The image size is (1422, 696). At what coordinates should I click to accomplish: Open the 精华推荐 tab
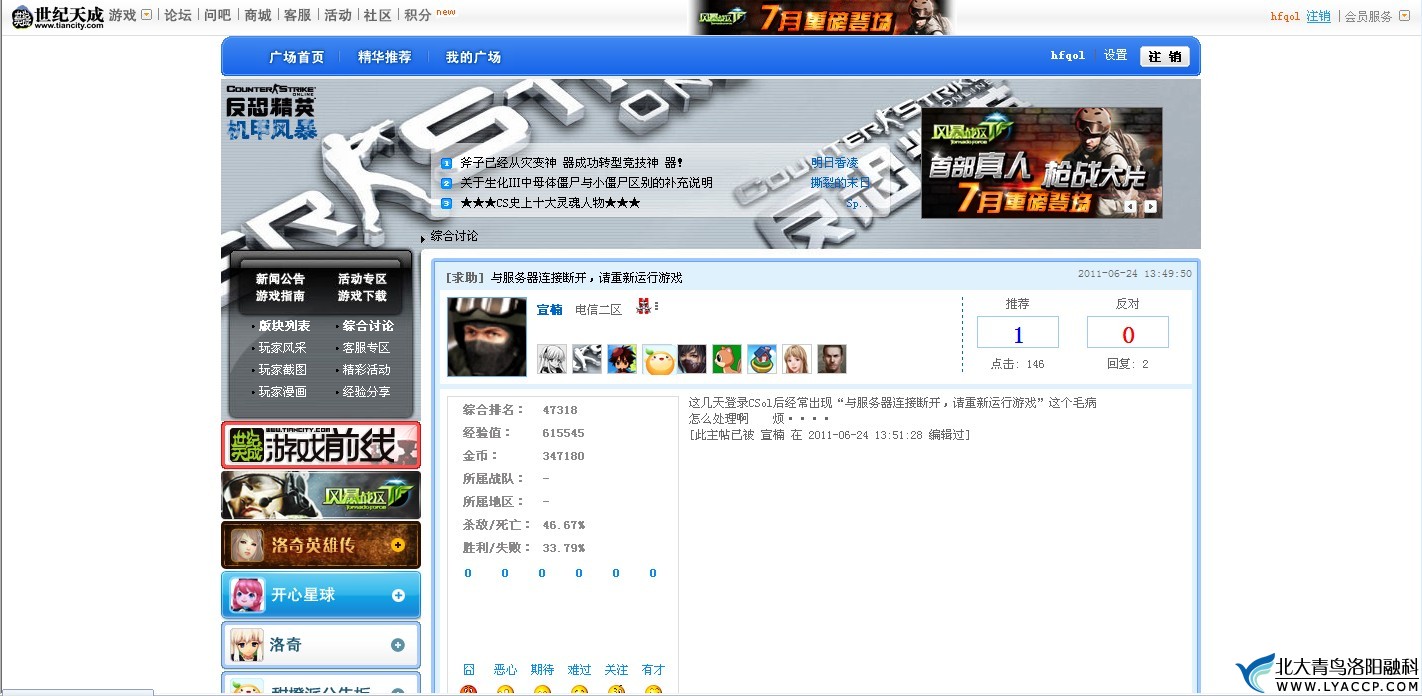pos(385,57)
